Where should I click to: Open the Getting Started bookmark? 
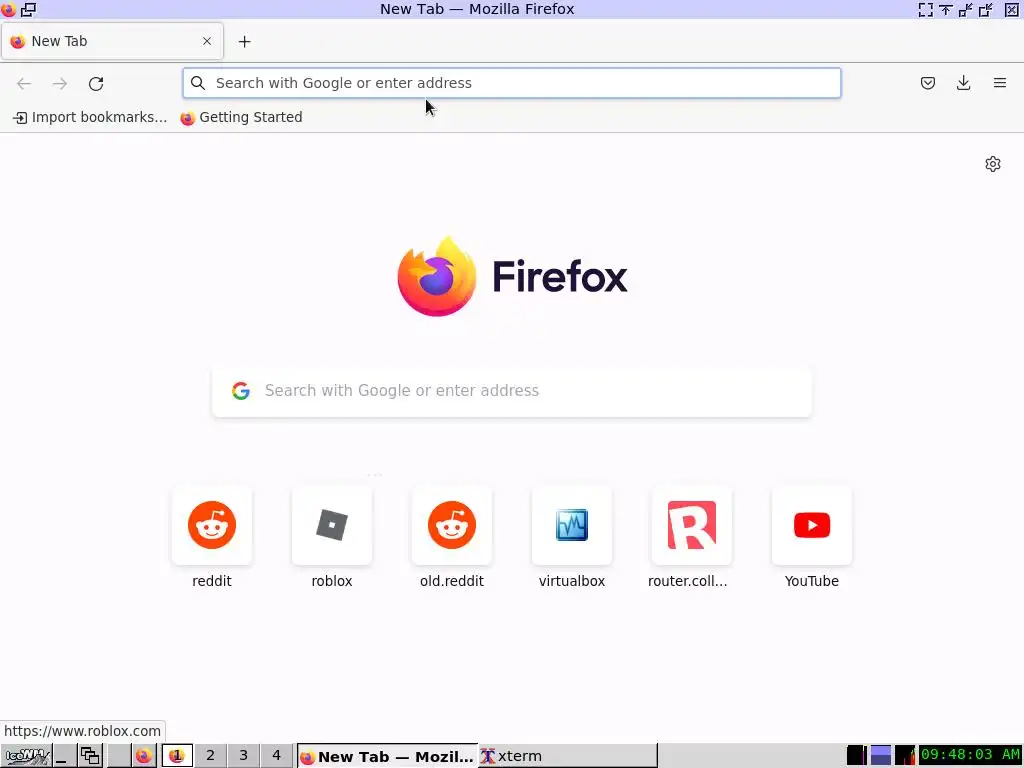pos(241,118)
